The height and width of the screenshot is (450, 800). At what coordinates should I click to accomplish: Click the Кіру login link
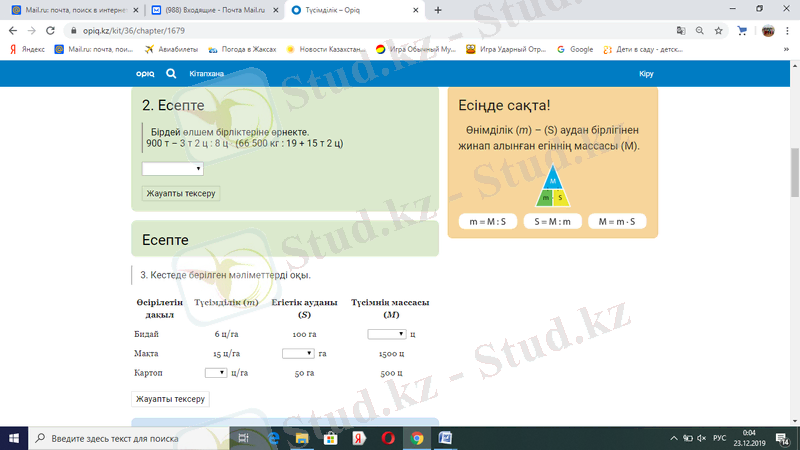click(645, 73)
